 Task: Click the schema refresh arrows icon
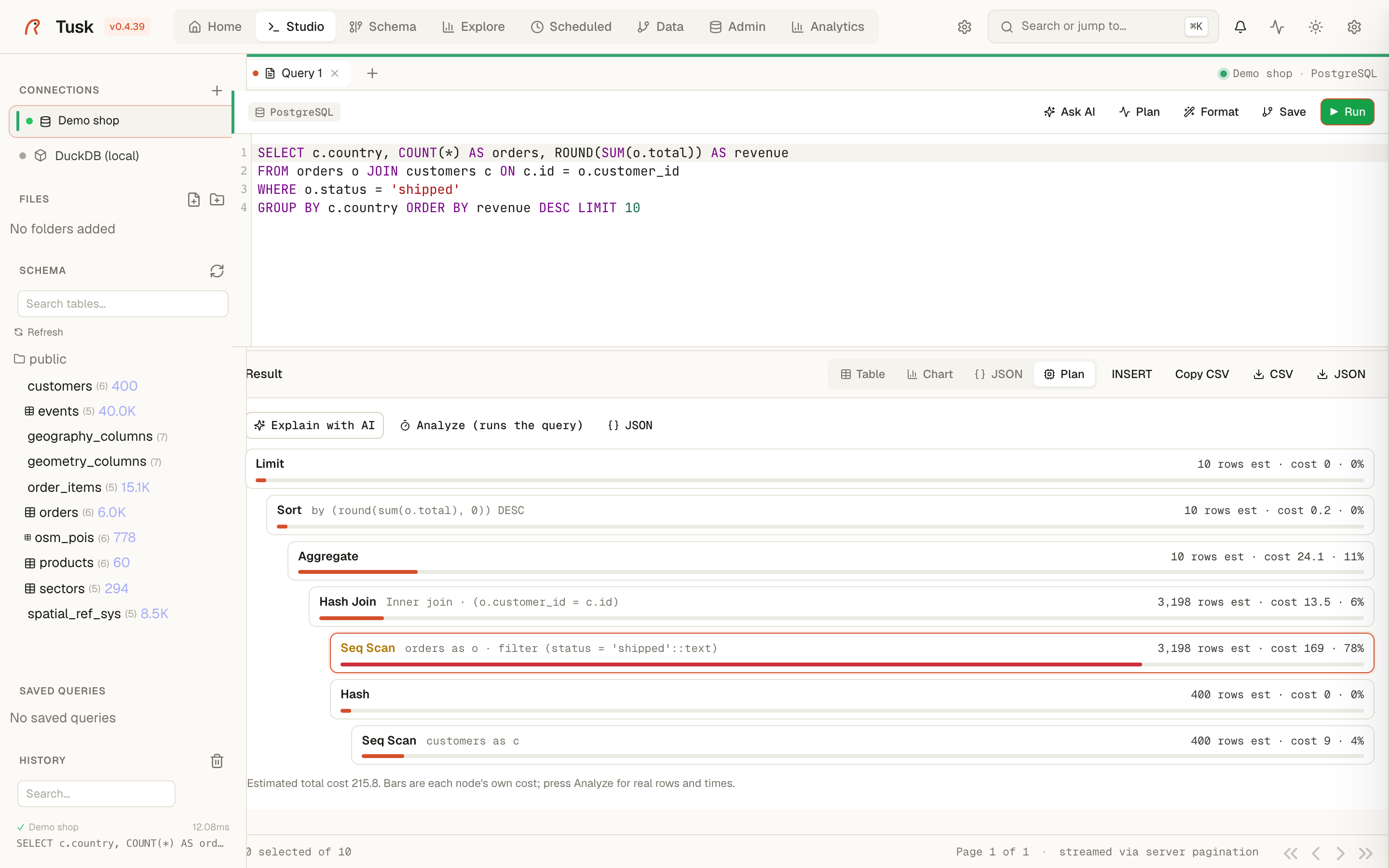[x=217, y=271]
